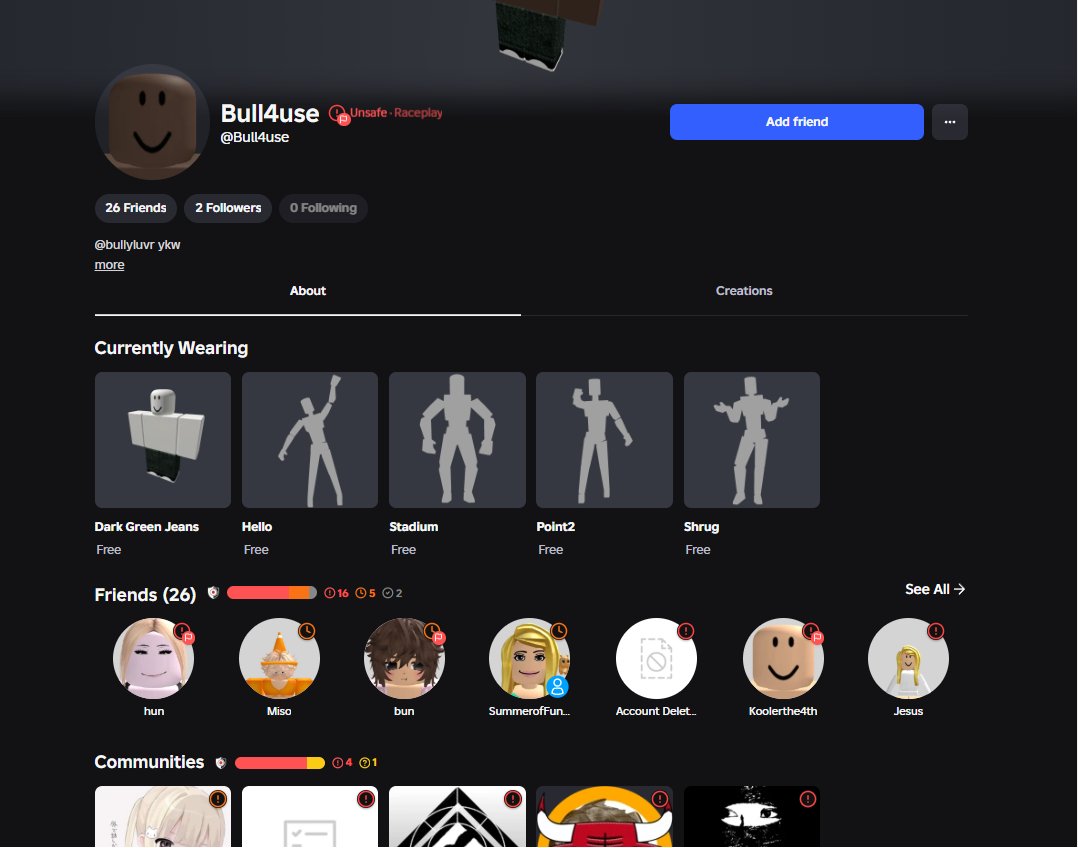Click the @bullyluvr ykw bio text

point(138,245)
